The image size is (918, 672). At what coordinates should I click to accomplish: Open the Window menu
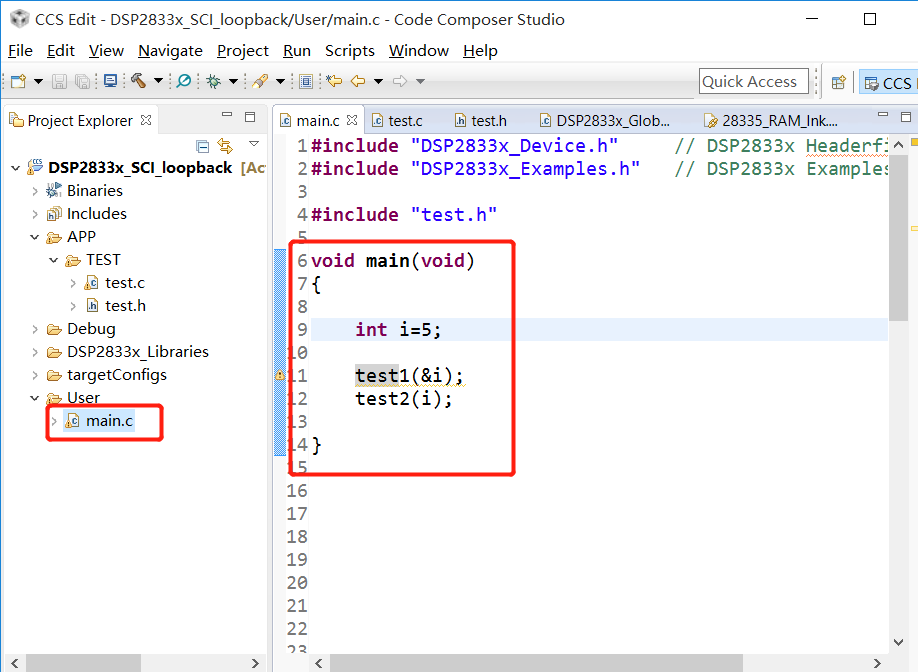[419, 51]
